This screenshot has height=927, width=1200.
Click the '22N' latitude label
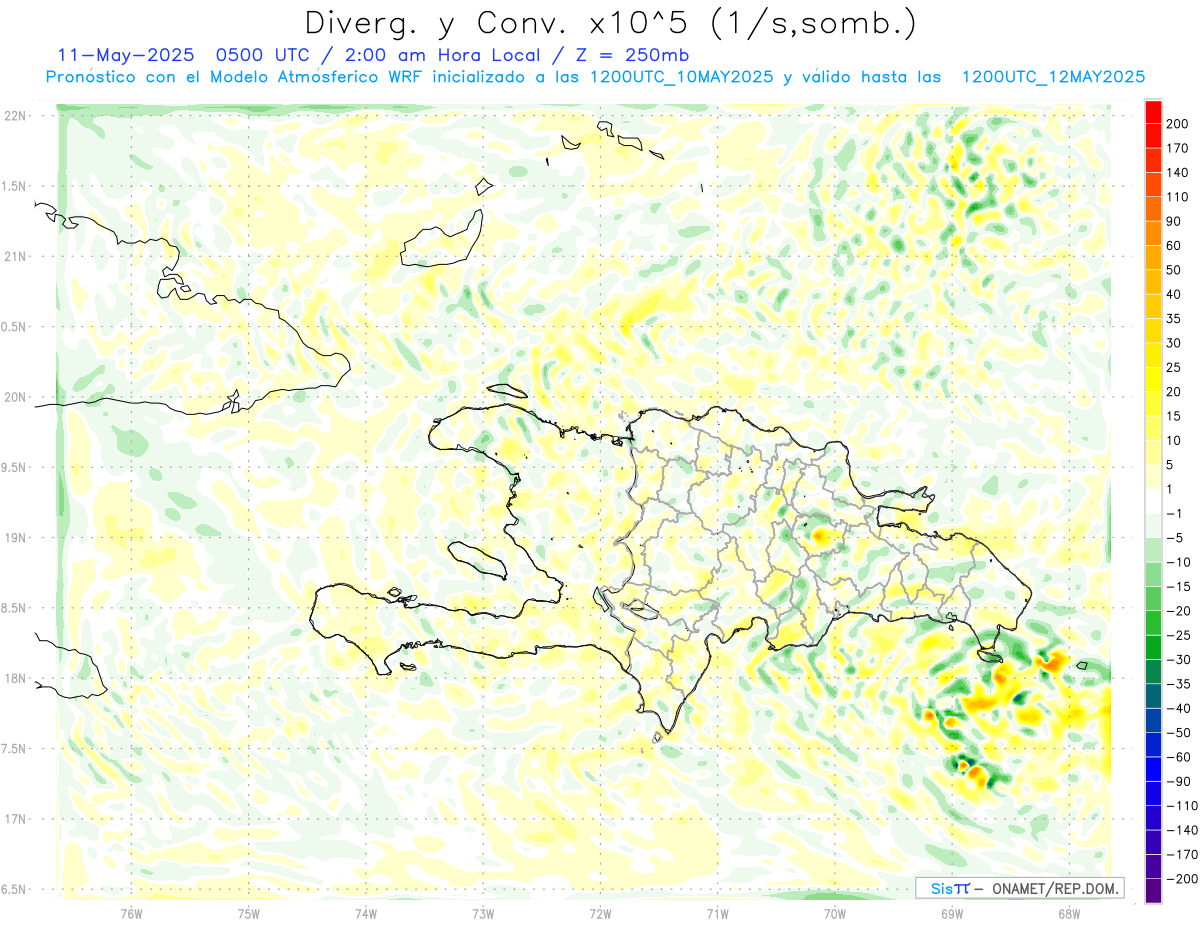pos(15,116)
